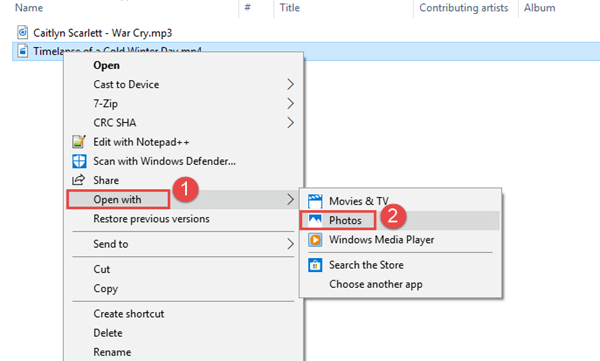Open the file with Photos
Viewport: 600px width, 361px height.
tap(401, 220)
